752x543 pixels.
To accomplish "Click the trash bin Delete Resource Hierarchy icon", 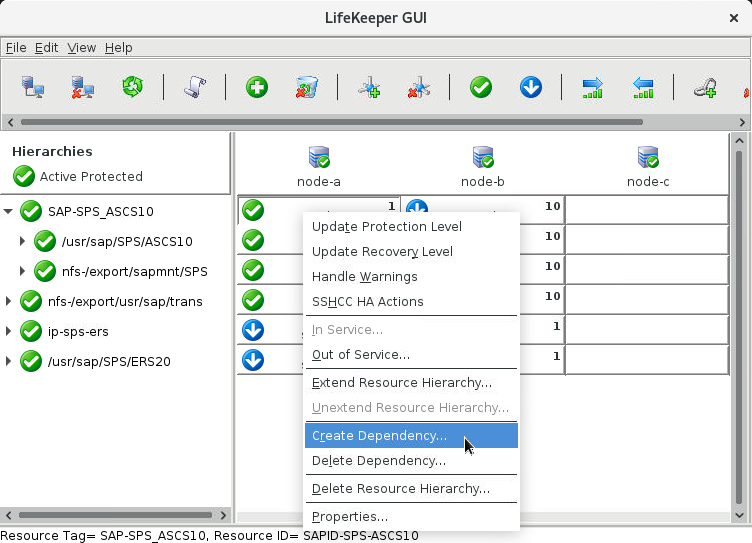I will [x=306, y=87].
